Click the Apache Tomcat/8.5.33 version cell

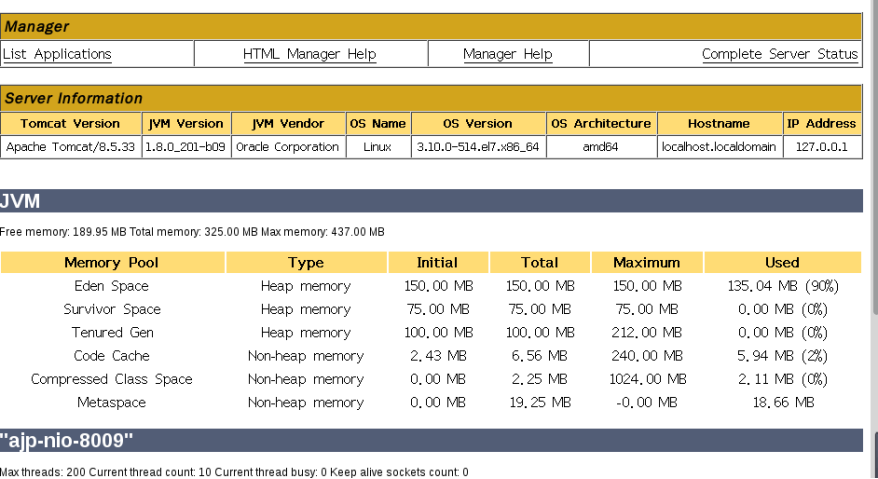coord(70,146)
